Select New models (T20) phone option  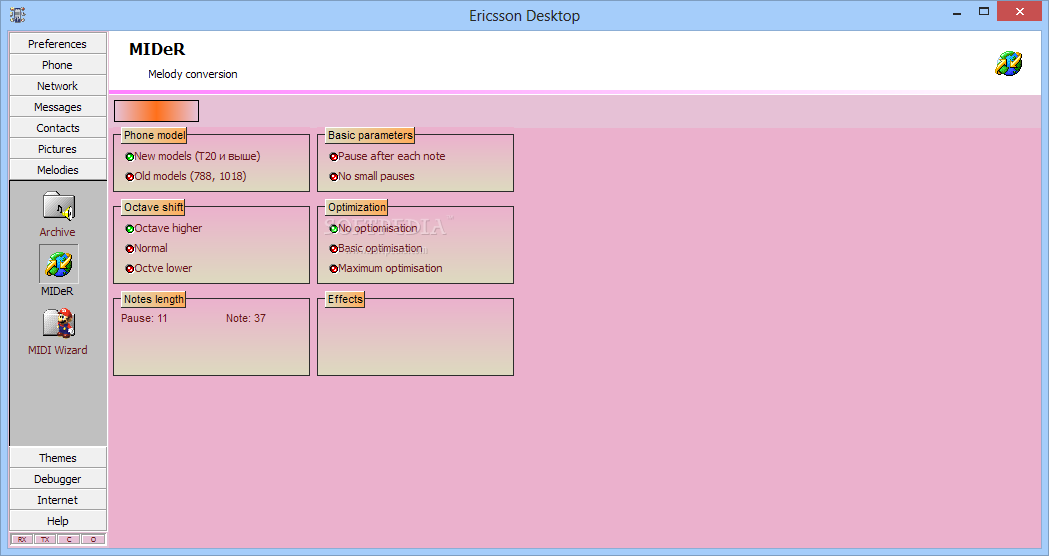193,156
